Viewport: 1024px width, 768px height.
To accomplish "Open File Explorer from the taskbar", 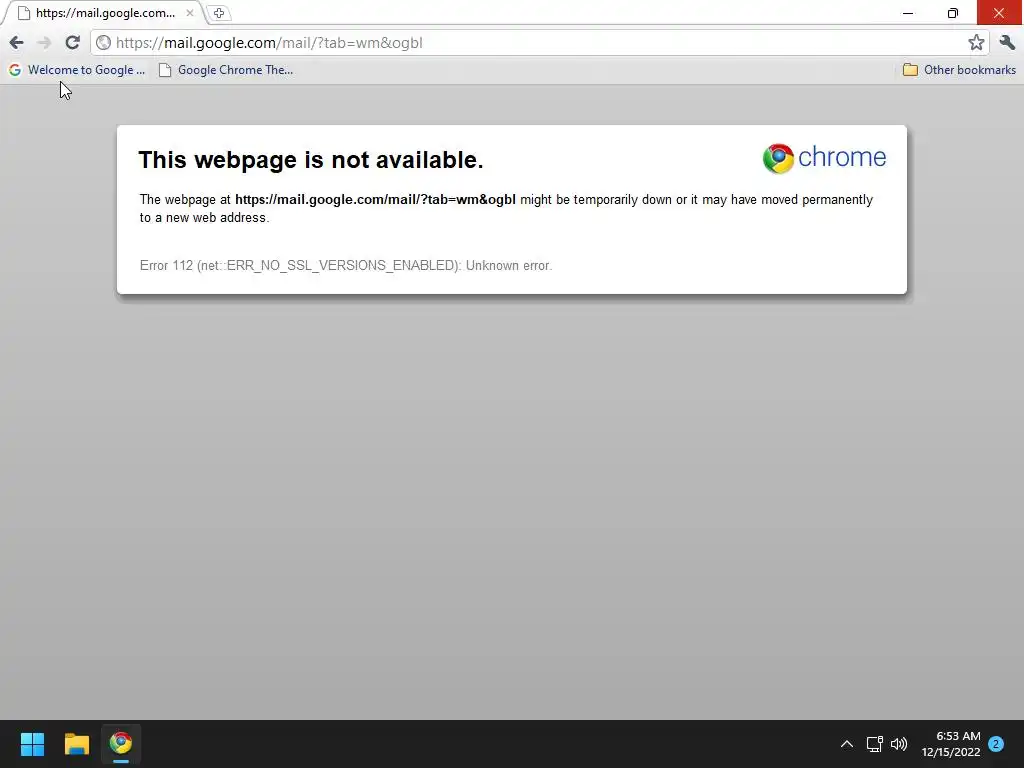I will (x=76, y=744).
